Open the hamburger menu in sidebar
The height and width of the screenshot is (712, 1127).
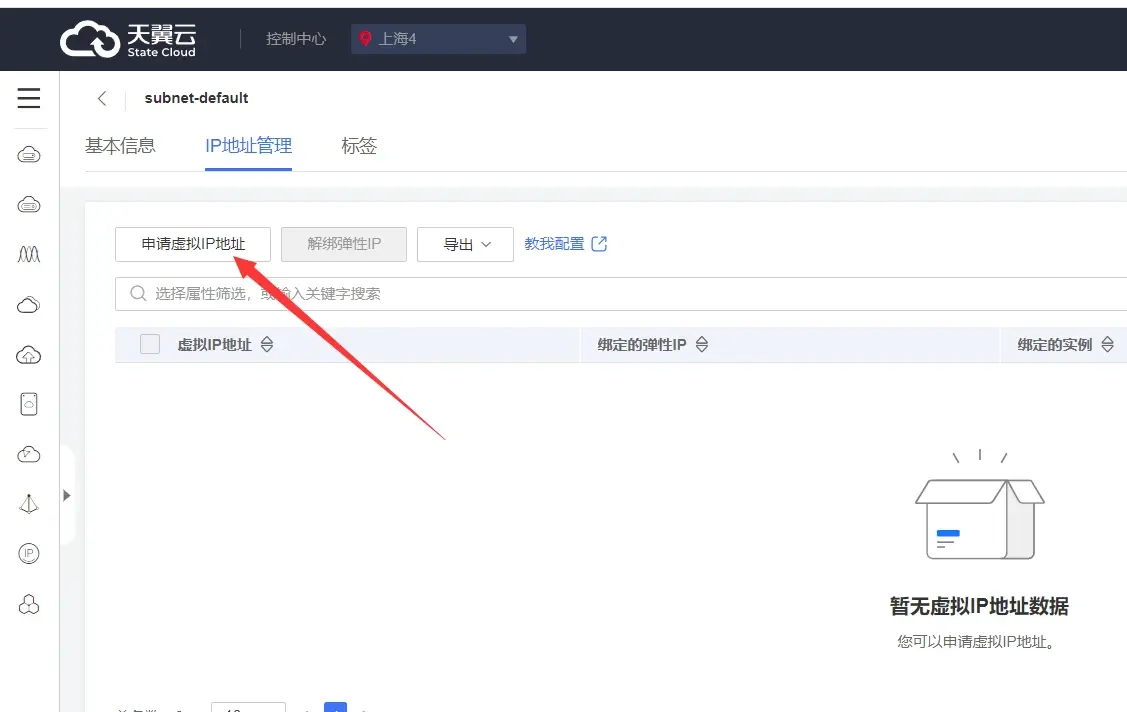pos(29,98)
